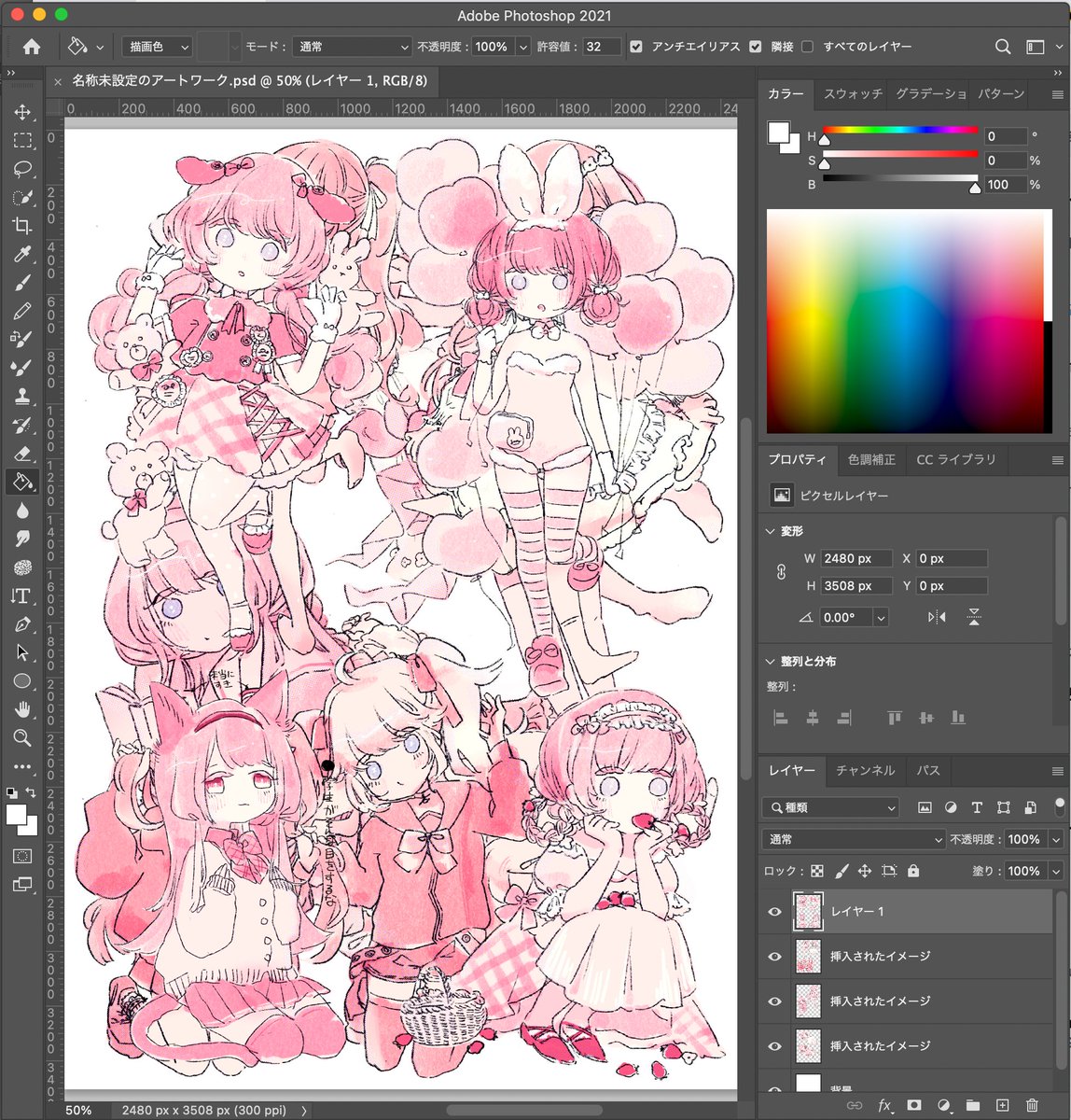Select the Quick Selection tool
Viewport: 1071px width, 1120px height.
pos(22,198)
